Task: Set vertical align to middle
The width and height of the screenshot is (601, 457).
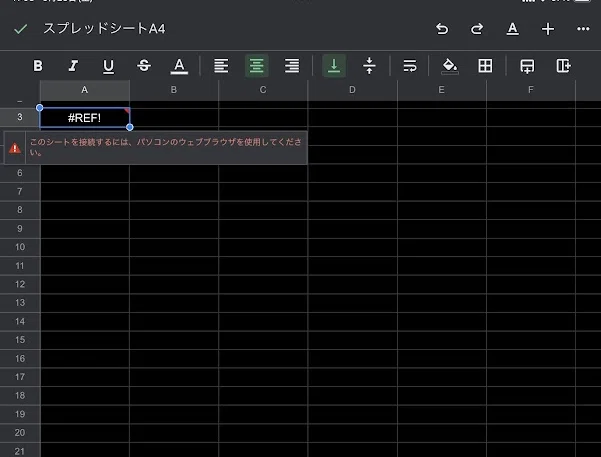Action: tap(369, 66)
